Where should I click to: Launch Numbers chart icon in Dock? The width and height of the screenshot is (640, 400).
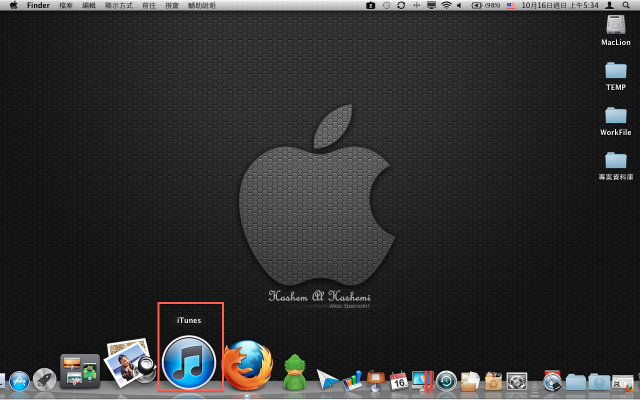(x=352, y=380)
